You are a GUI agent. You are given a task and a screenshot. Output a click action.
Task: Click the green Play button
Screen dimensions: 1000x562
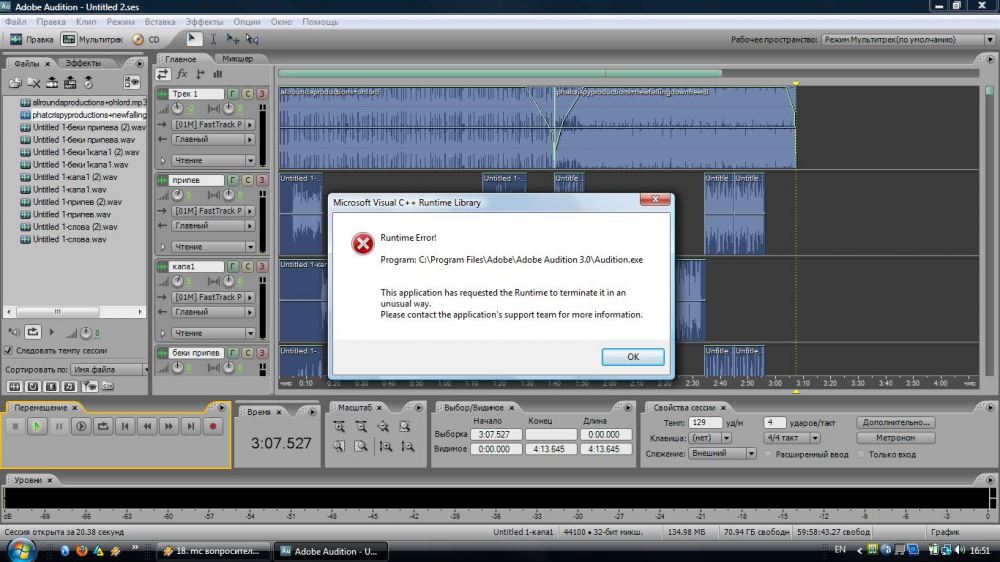pos(37,426)
